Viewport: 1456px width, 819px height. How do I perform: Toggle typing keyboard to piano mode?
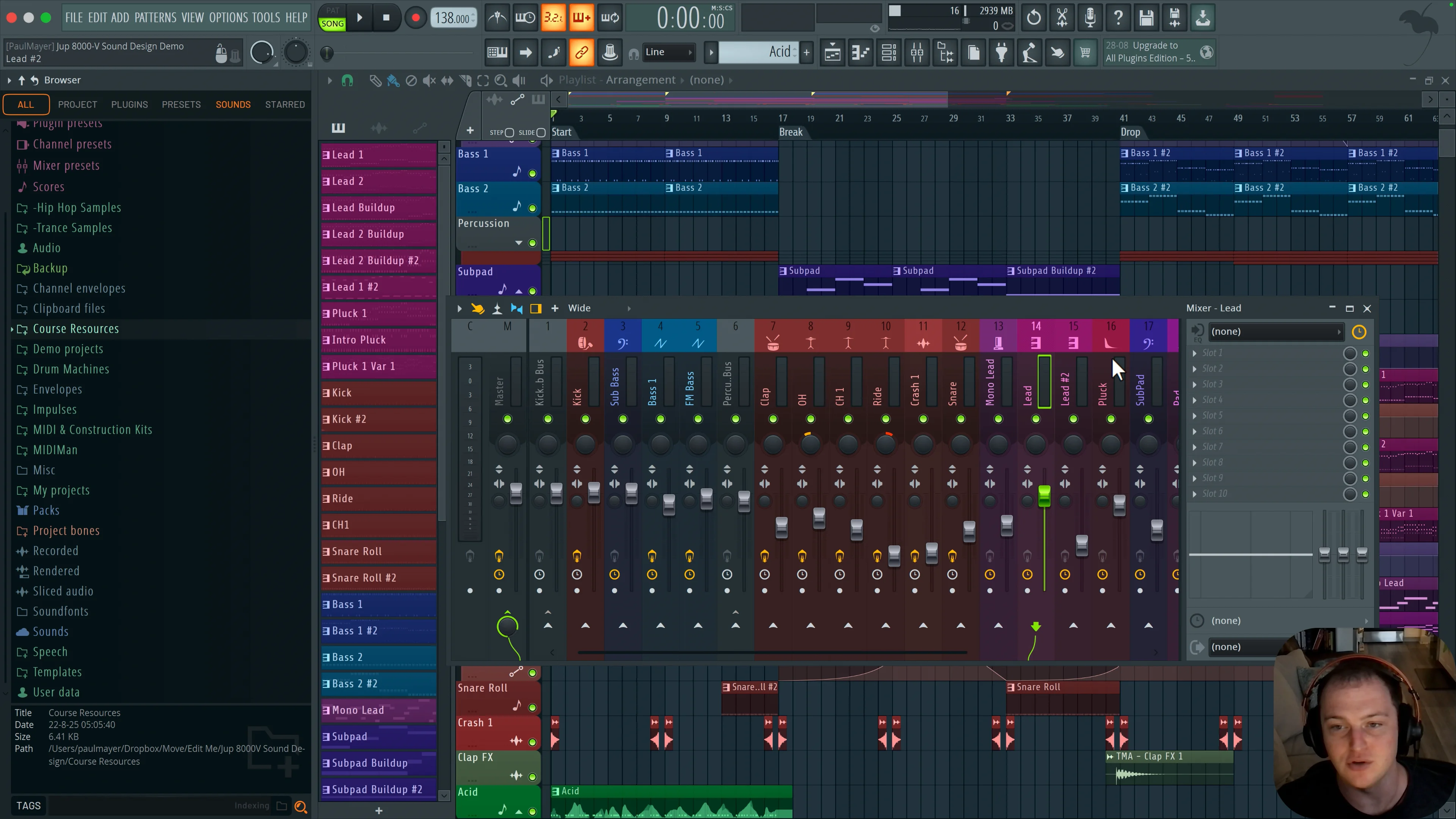497,52
